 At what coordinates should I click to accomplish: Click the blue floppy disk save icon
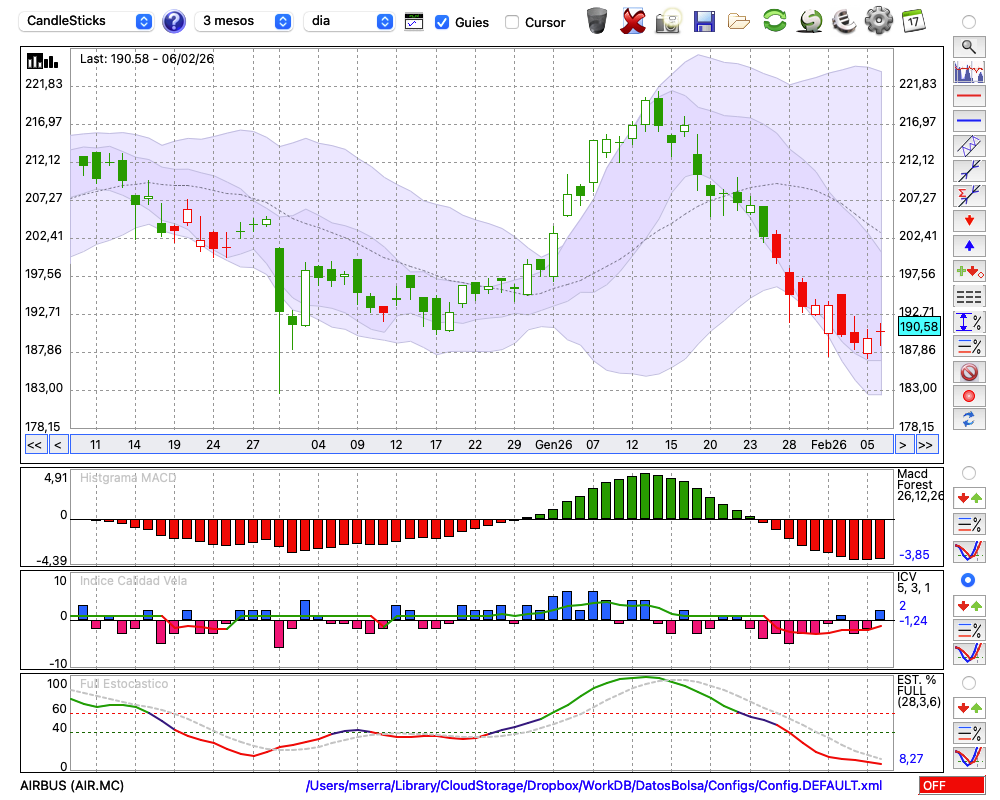point(704,21)
